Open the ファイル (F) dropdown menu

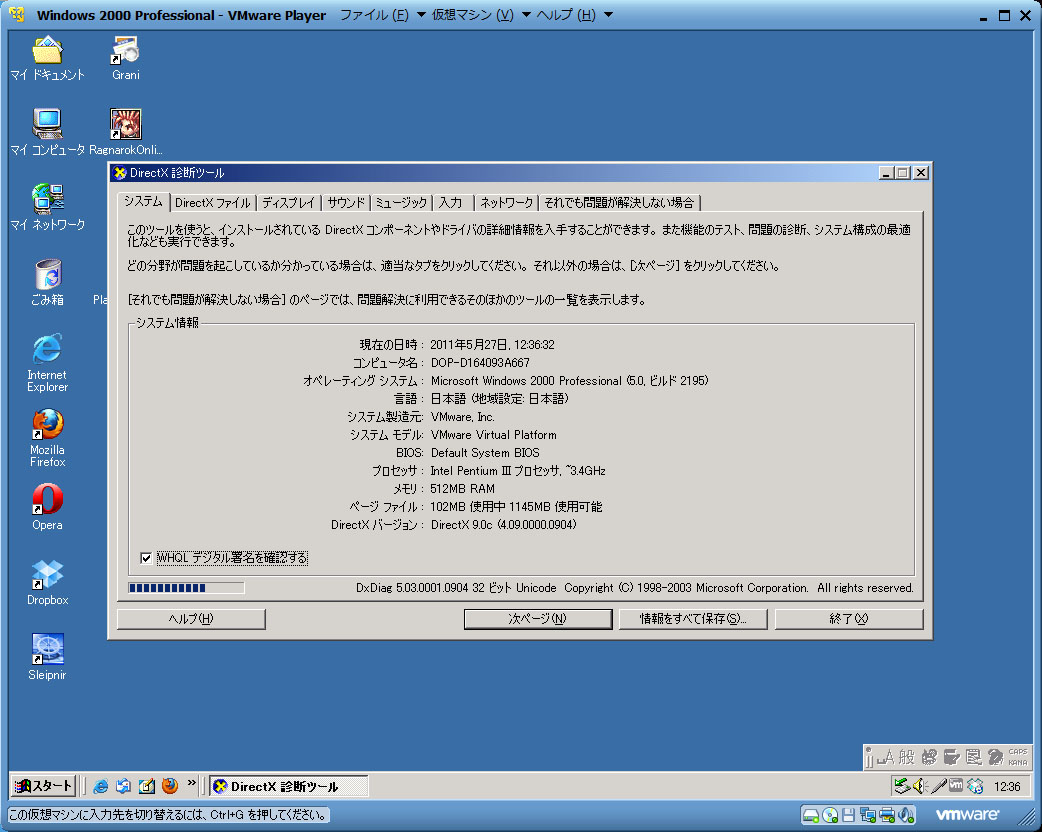point(383,15)
